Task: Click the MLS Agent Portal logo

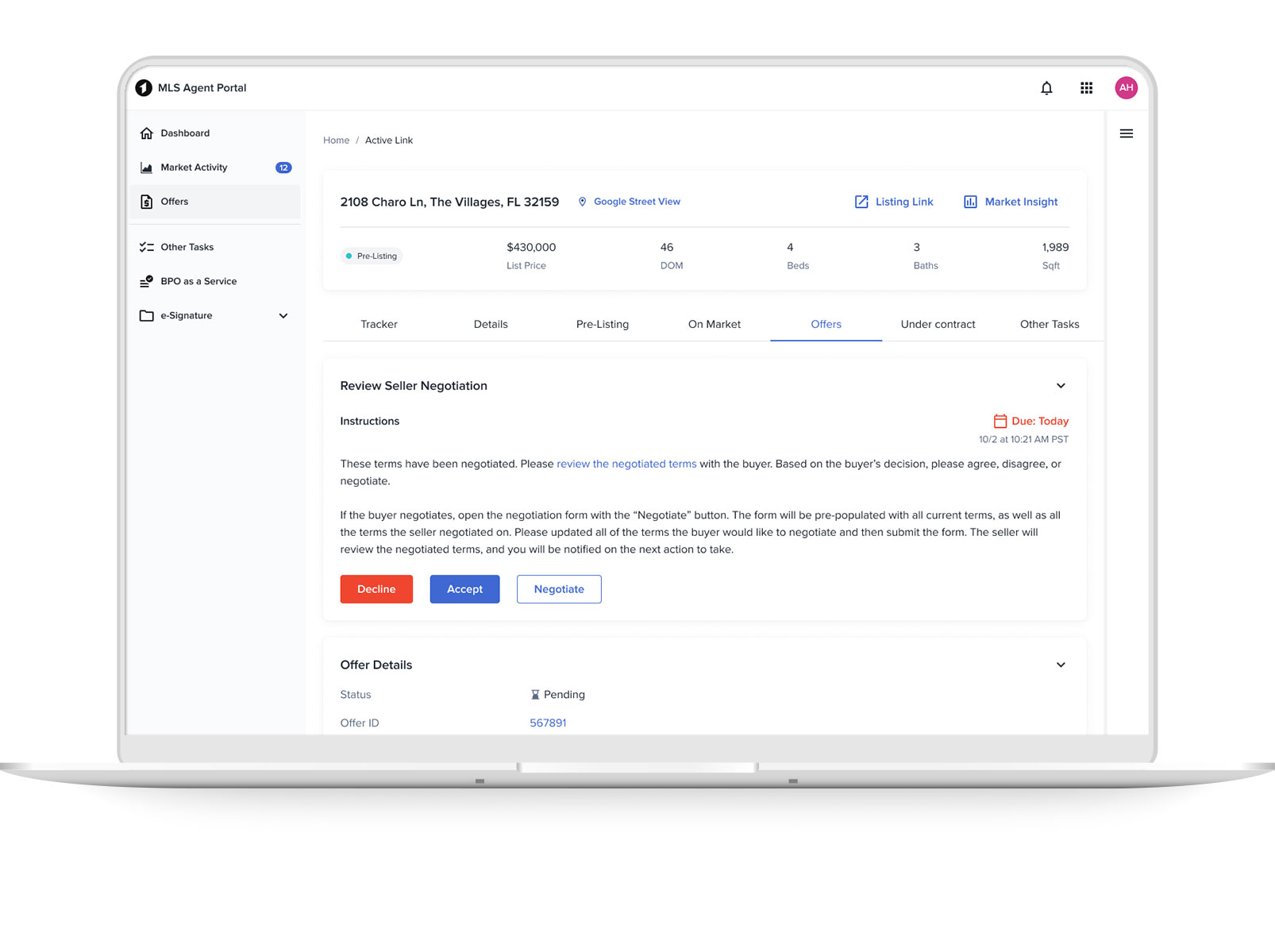Action: pos(144,88)
